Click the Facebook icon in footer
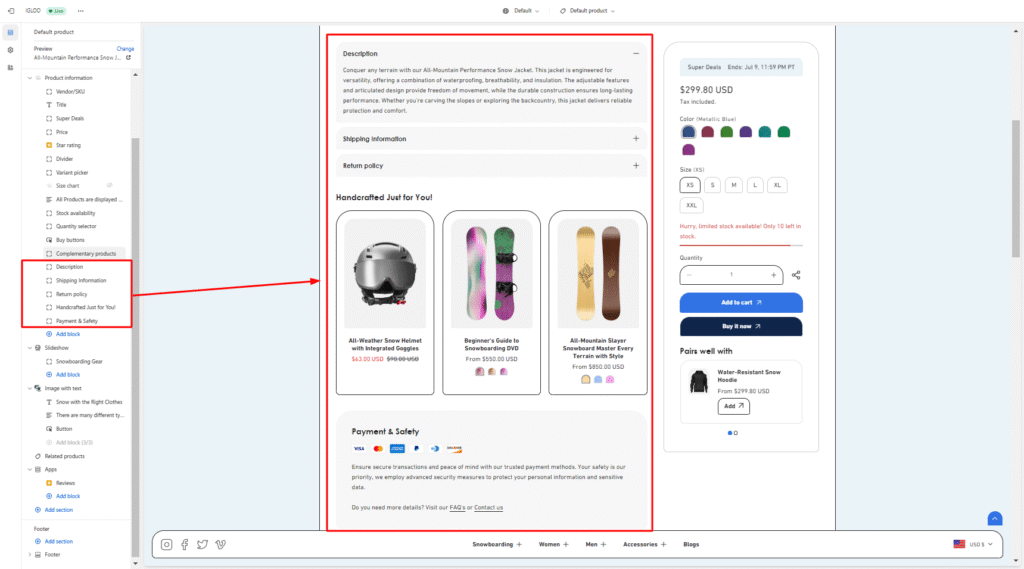Viewport: 1024px width, 569px height. [185, 544]
